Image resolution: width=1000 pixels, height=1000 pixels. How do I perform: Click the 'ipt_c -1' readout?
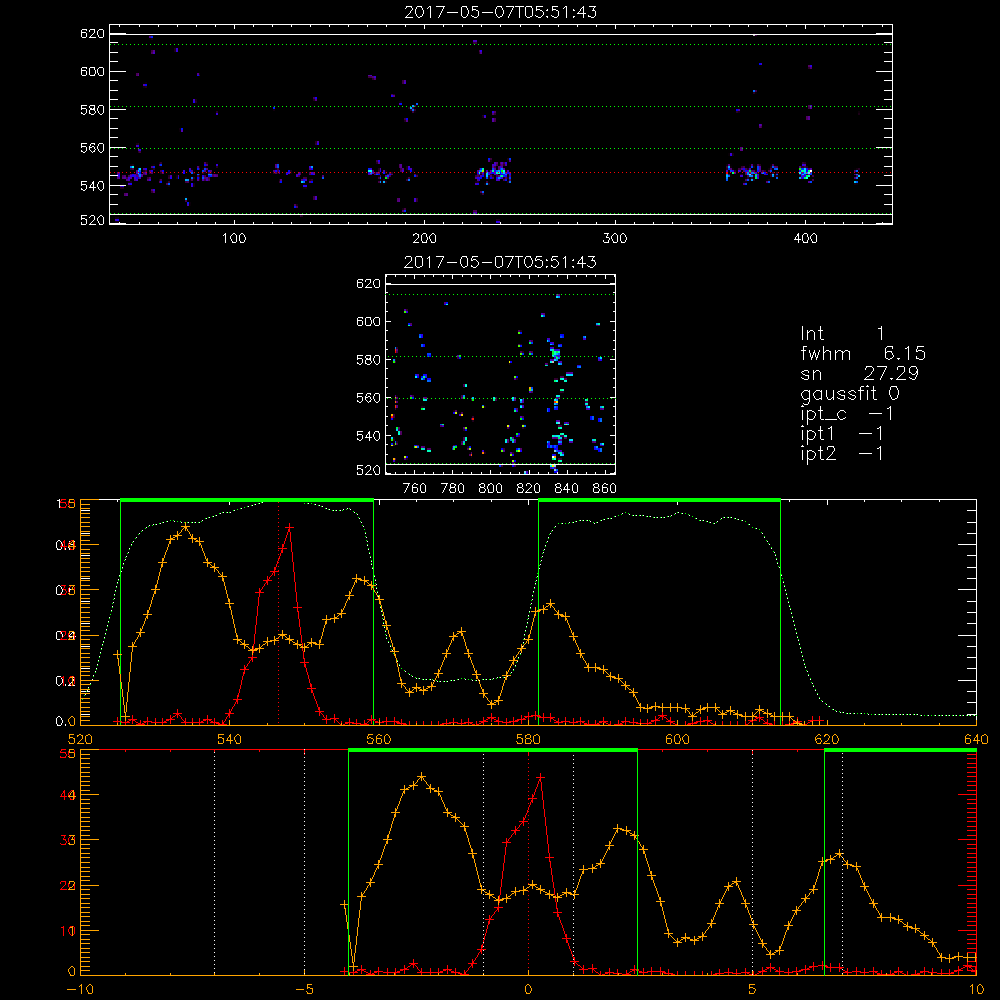pos(847,414)
